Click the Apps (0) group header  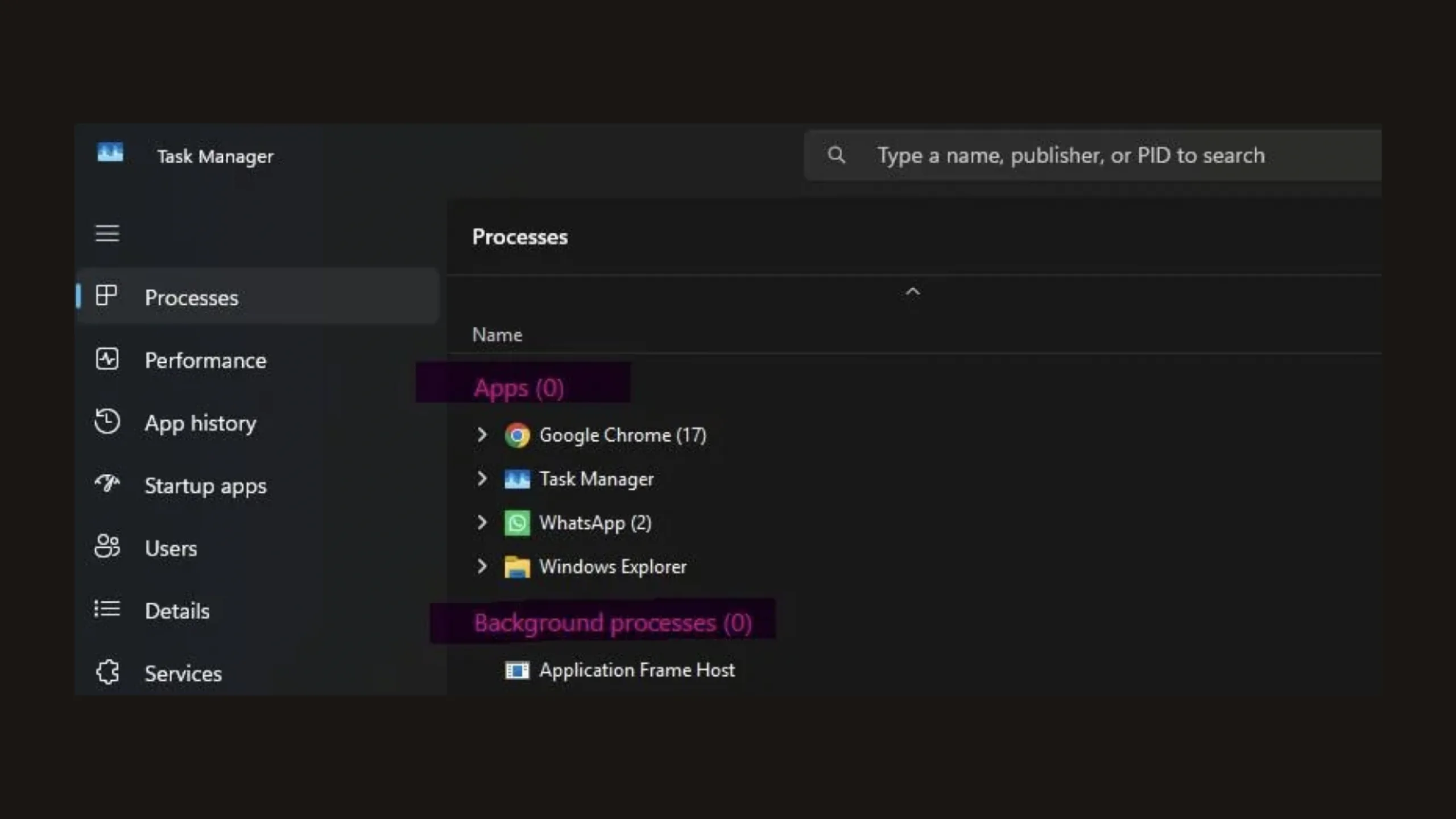tap(519, 388)
